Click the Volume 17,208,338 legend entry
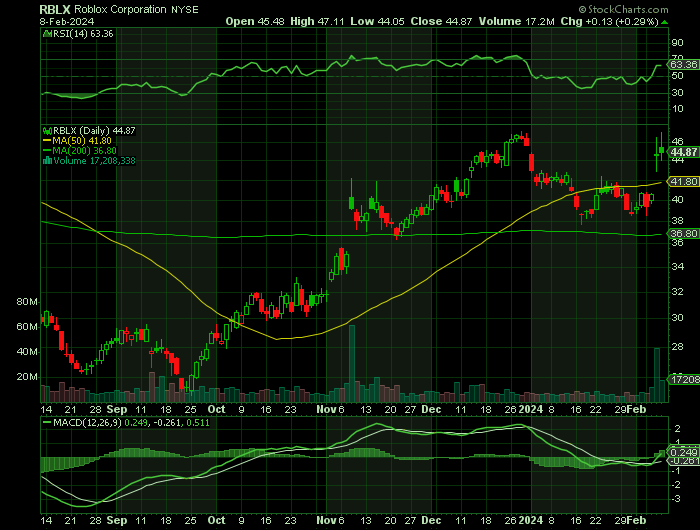 click(94, 161)
